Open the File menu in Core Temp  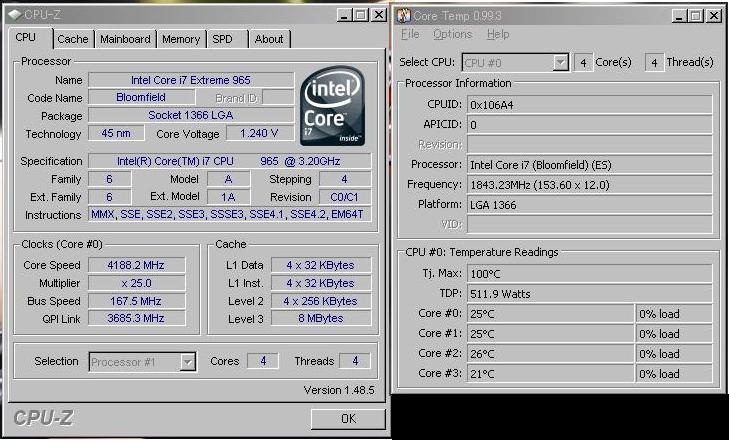click(x=410, y=34)
